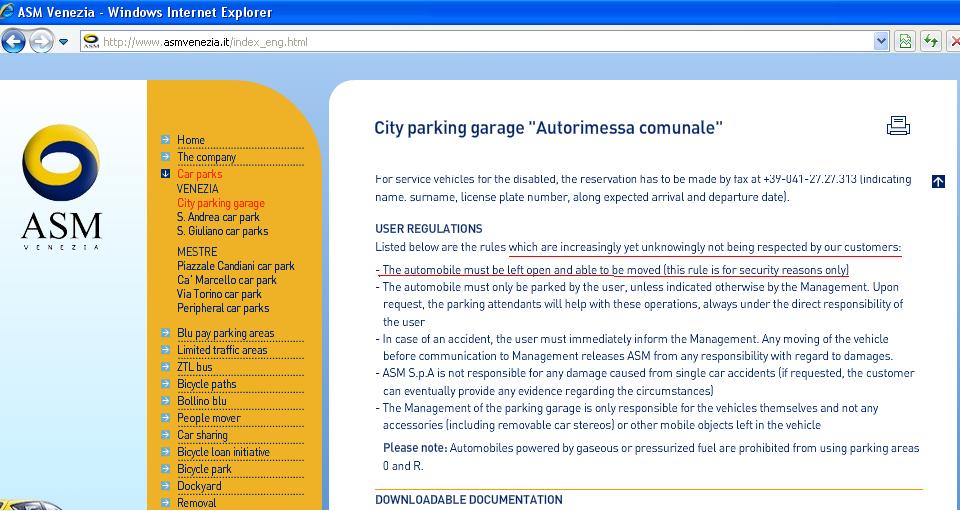
Task: Open Bicycle loan initiative menu item
Action: click(223, 452)
